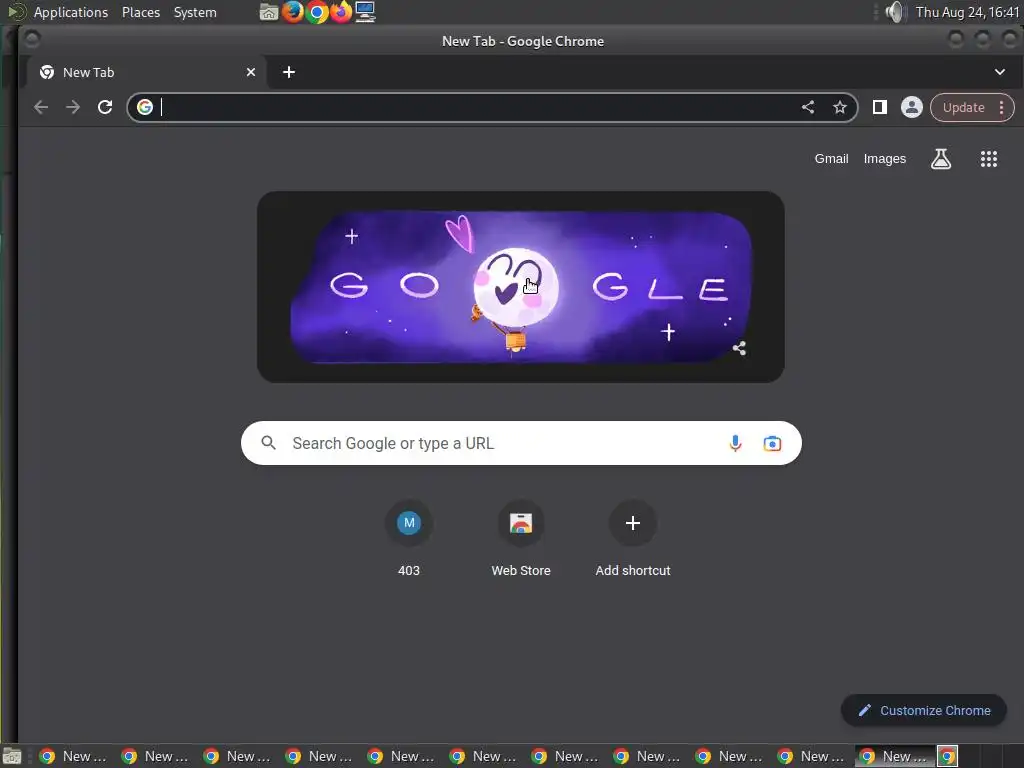Click Customize Chrome button
The image size is (1024, 768).
(923, 711)
